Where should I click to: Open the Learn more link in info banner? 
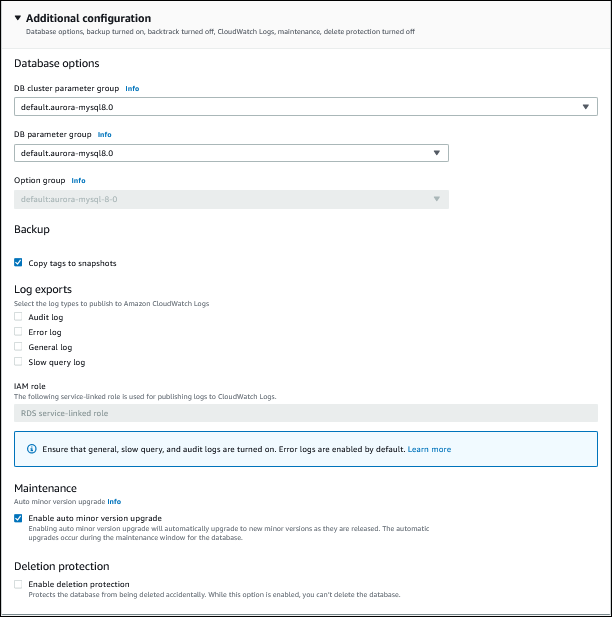(429, 449)
